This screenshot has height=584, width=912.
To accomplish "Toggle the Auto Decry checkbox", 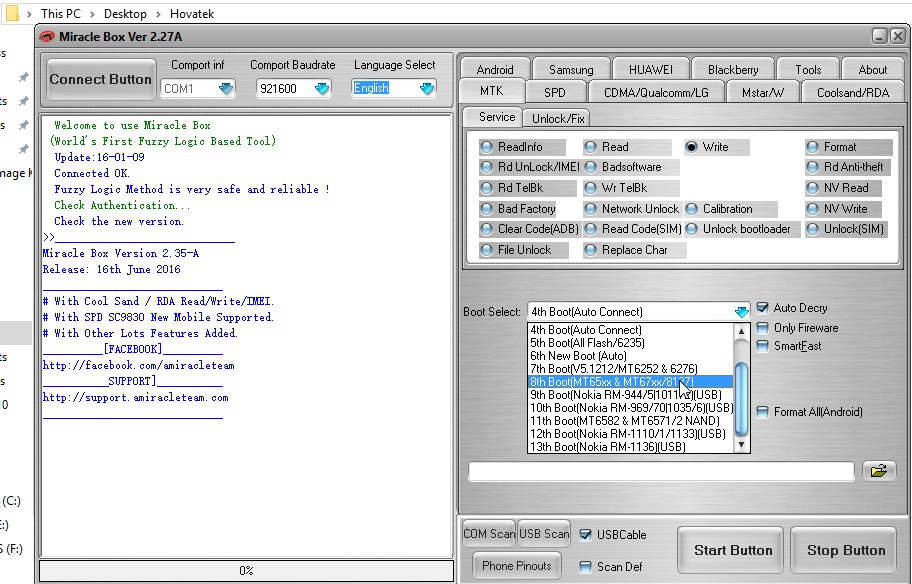I will [x=763, y=308].
